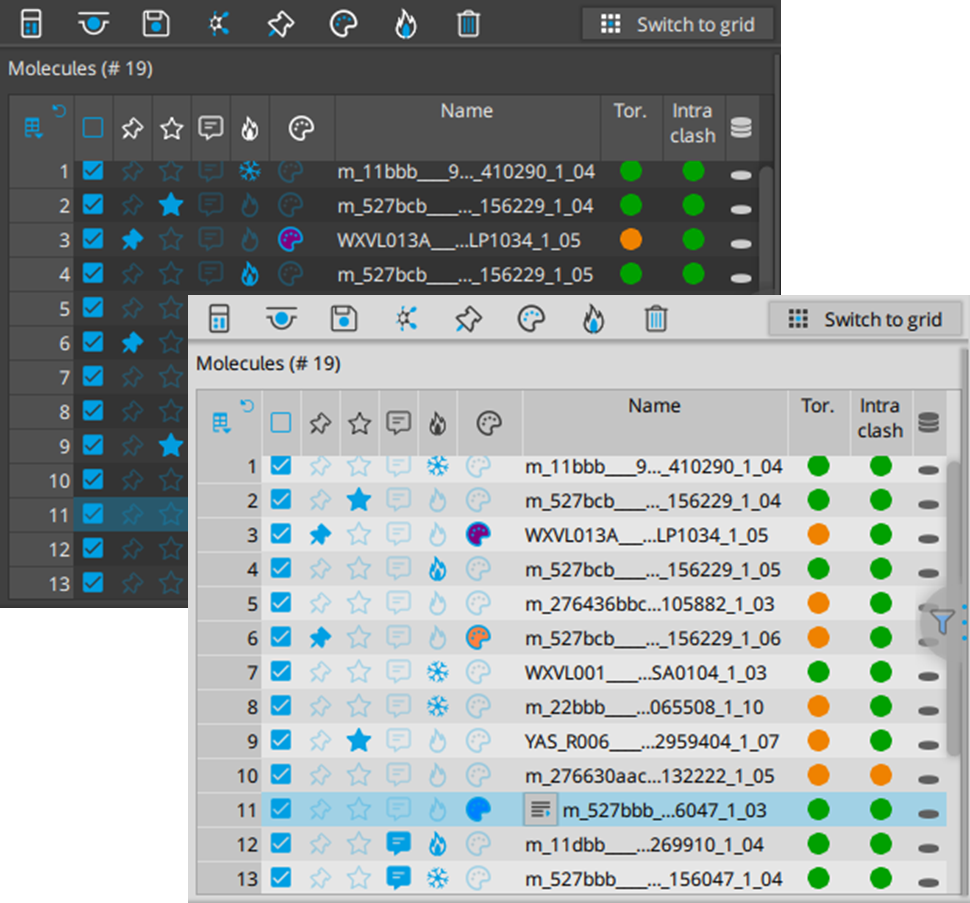Viewport: 970px width, 903px height.
Task: Click purple color palette on row 3 light table
Action: 478,534
